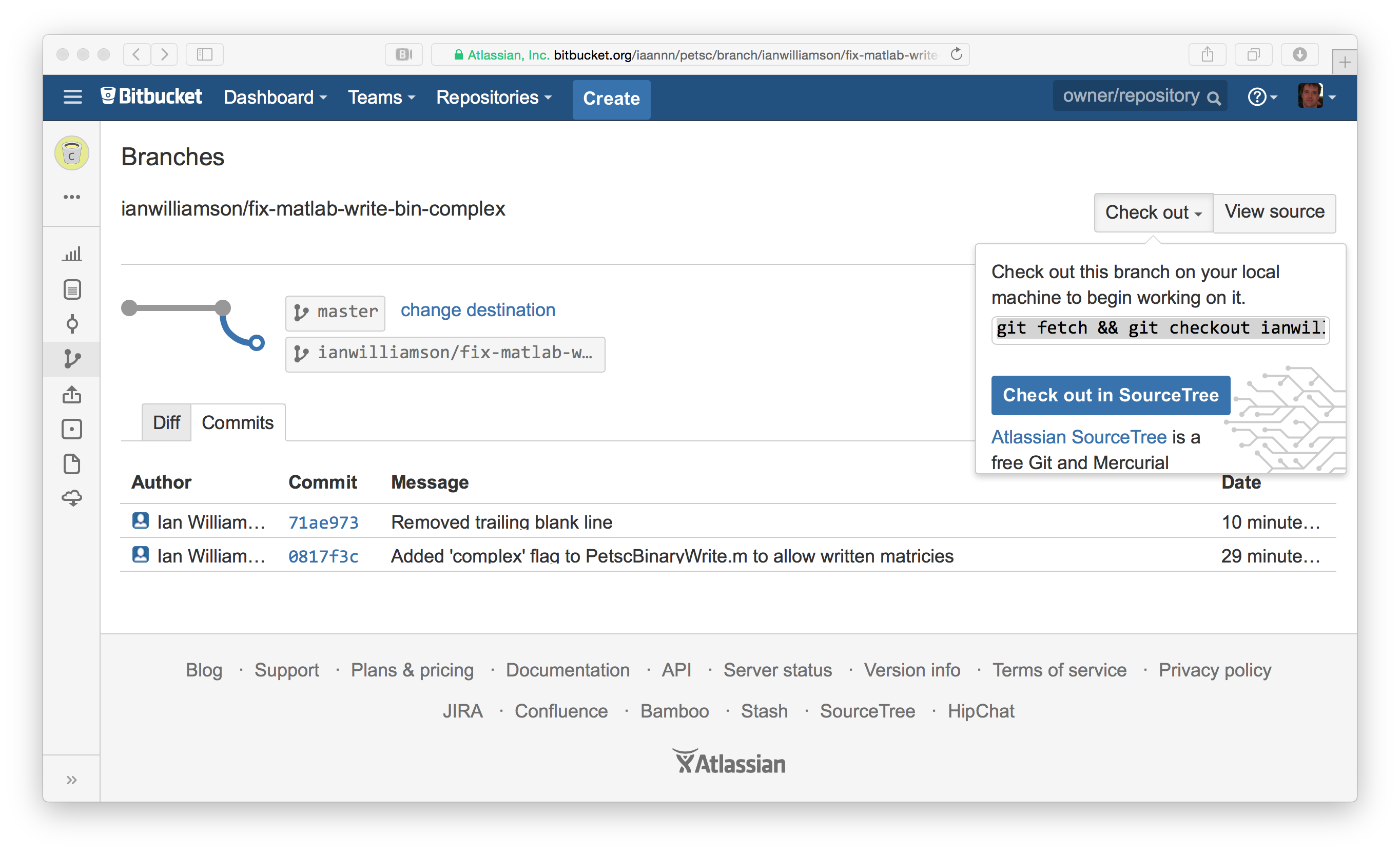Viewport: 1400px width, 853px height.
Task: Open the repository avatar icon in sidebar
Action: point(72,153)
